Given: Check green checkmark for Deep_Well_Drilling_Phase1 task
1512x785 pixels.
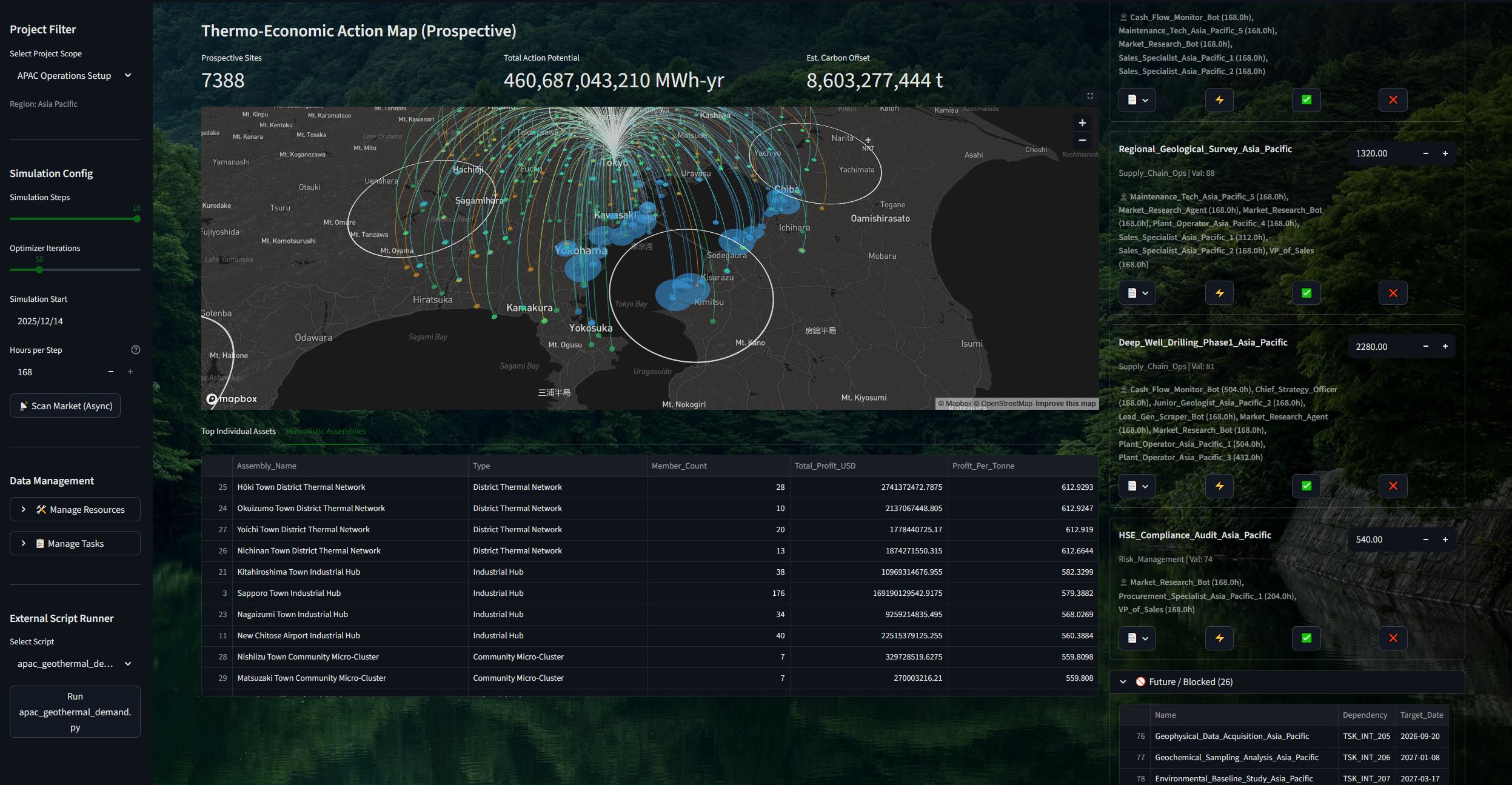Looking at the screenshot, I should (1306, 486).
